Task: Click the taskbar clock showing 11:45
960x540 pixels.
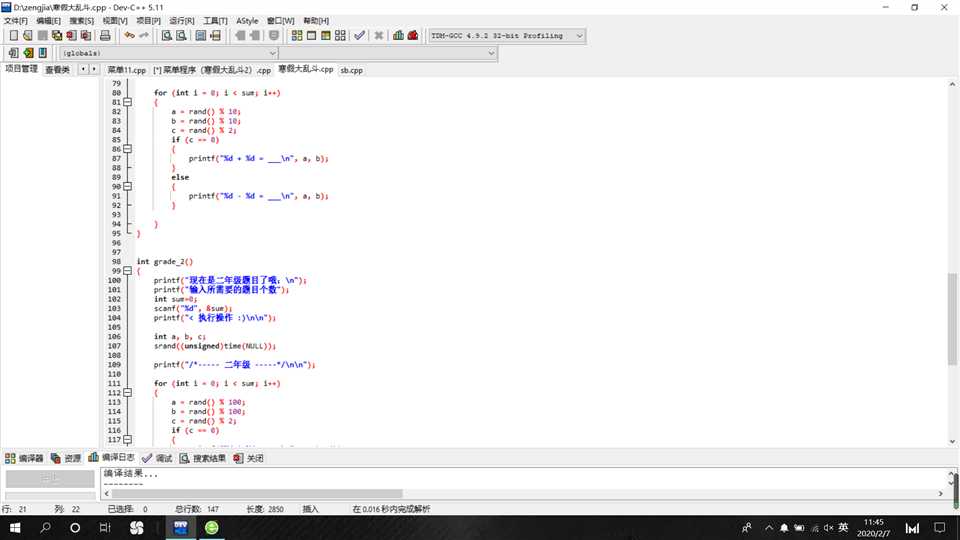Action: 874,528
